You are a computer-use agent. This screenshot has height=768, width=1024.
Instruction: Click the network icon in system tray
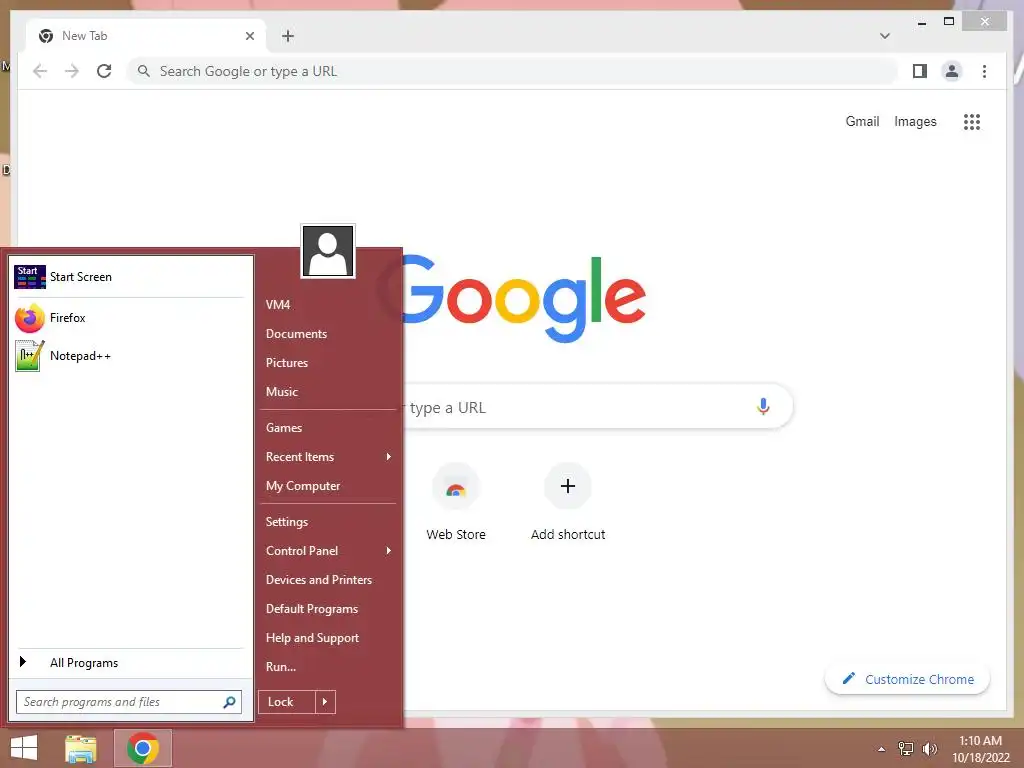click(906, 748)
